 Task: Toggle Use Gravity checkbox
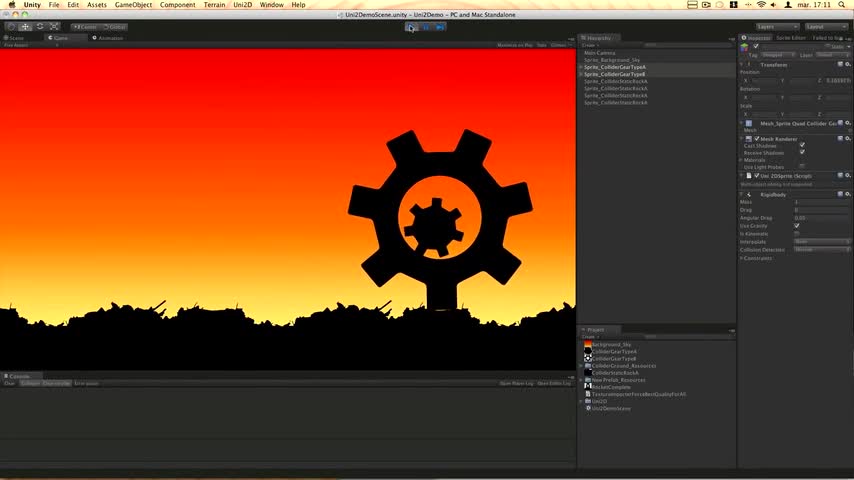tap(797, 226)
